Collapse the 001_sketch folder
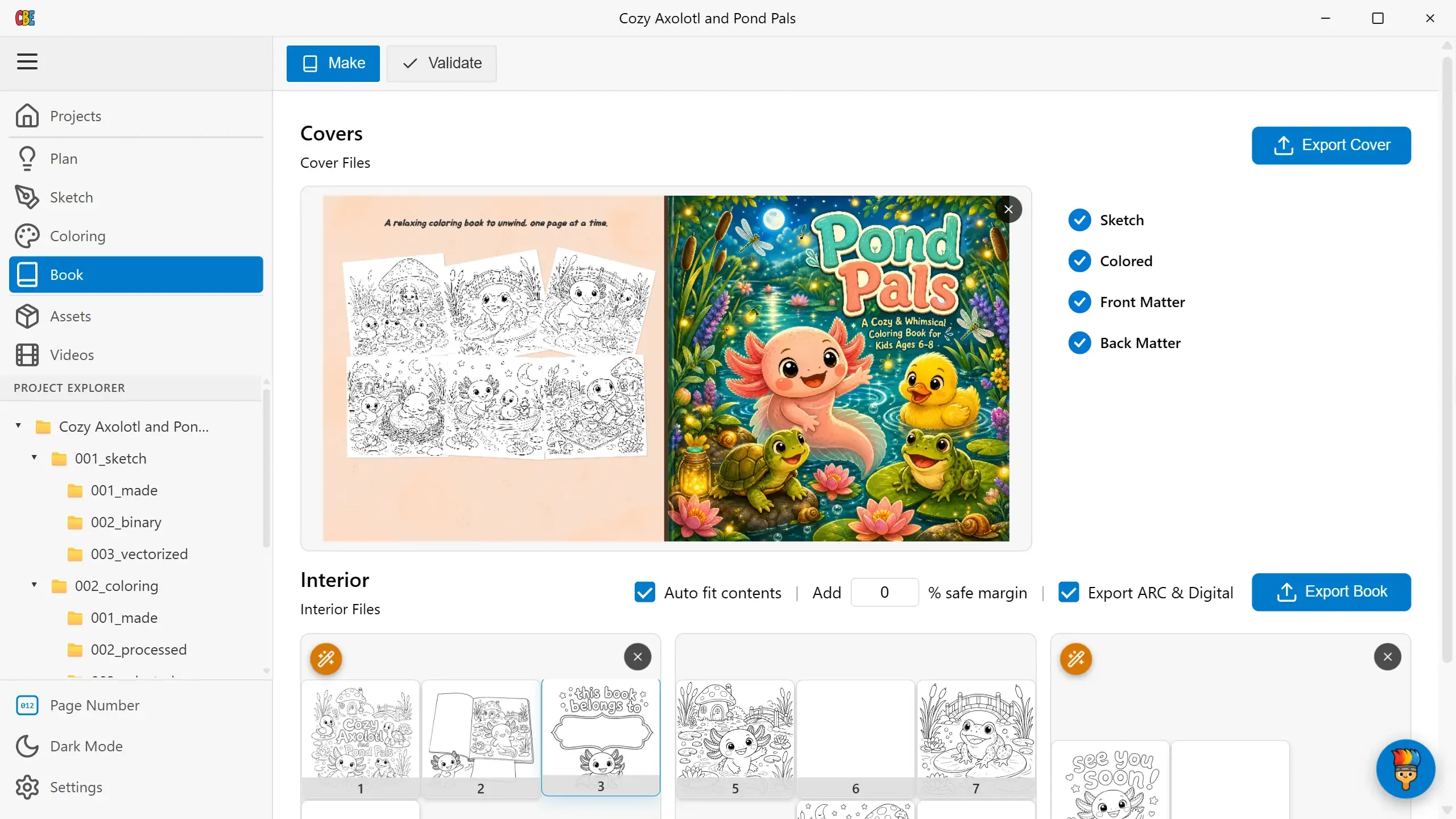 [34, 458]
